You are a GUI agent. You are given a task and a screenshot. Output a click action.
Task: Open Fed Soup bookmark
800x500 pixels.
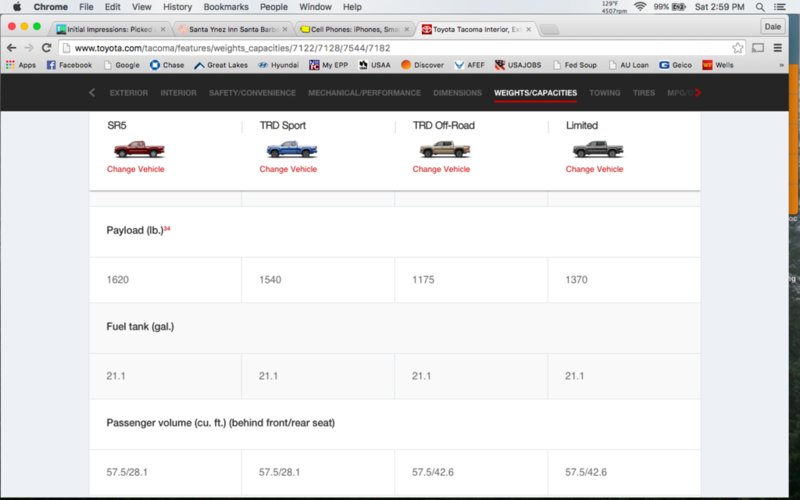pos(575,65)
